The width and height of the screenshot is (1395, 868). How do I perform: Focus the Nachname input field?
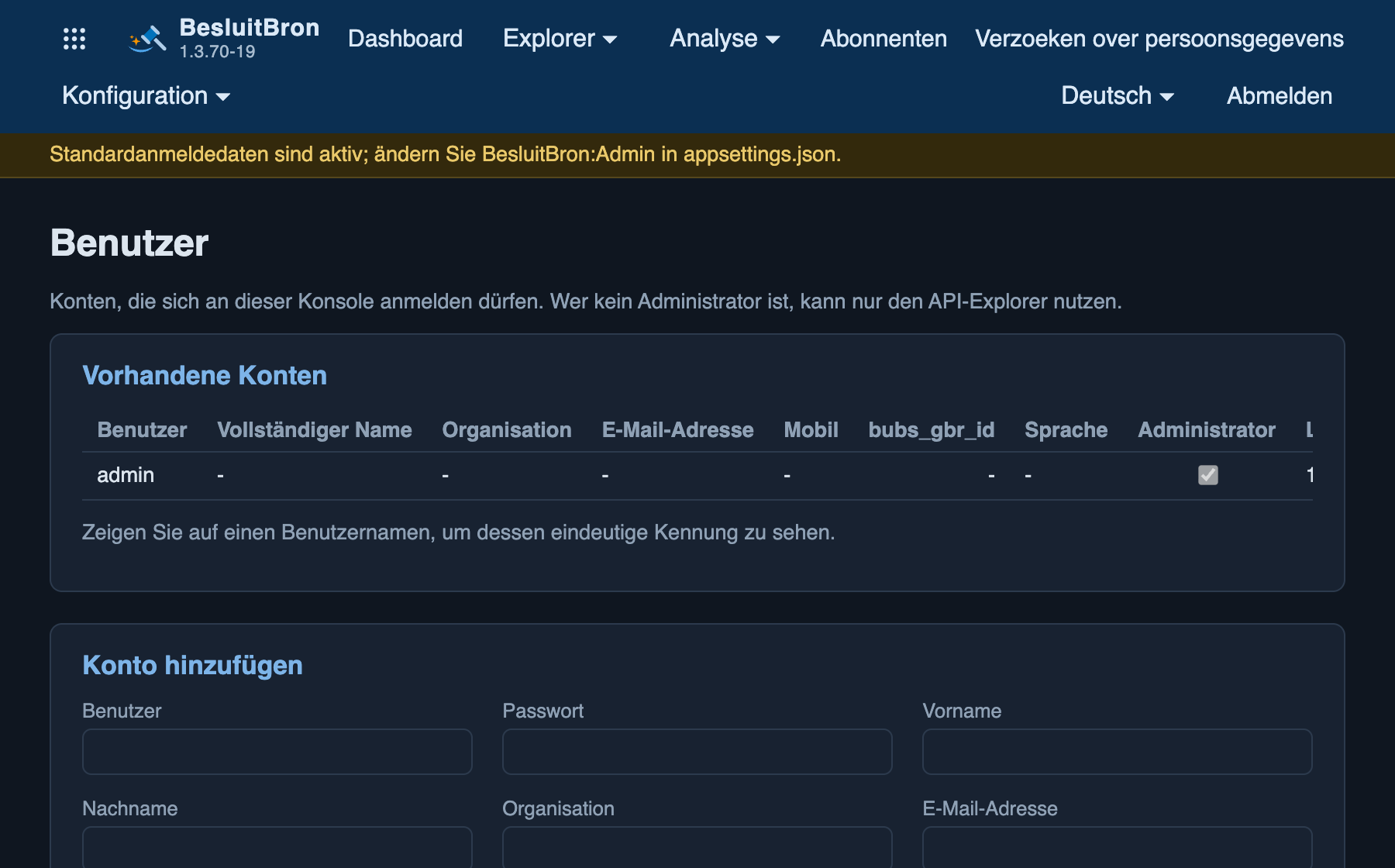point(277,847)
